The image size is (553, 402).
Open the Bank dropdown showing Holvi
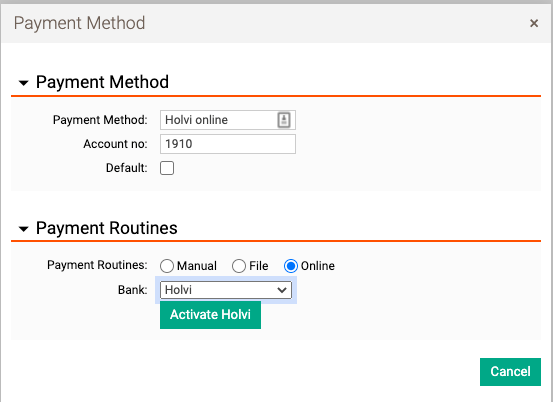(226, 290)
